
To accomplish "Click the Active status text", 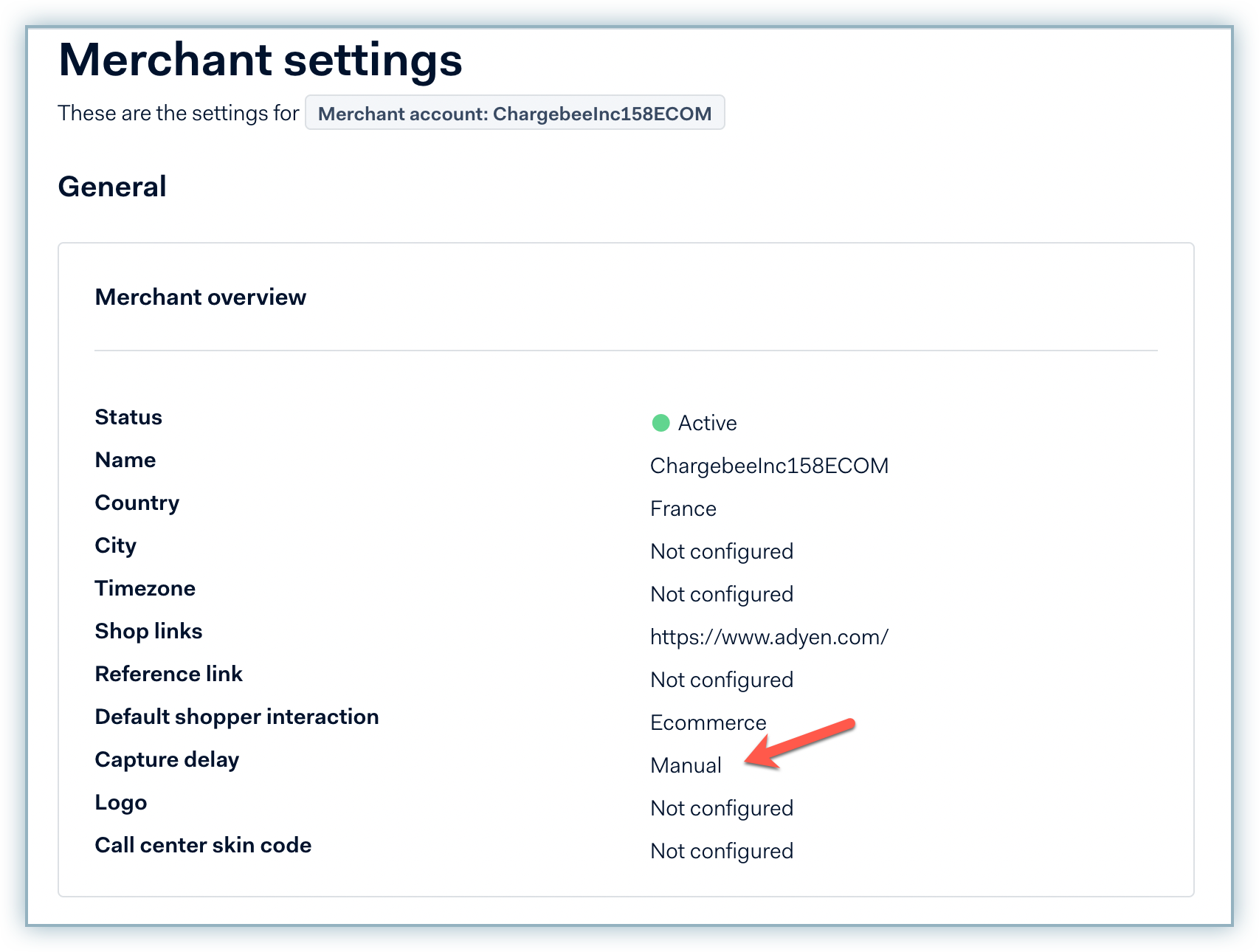I will tap(707, 423).
